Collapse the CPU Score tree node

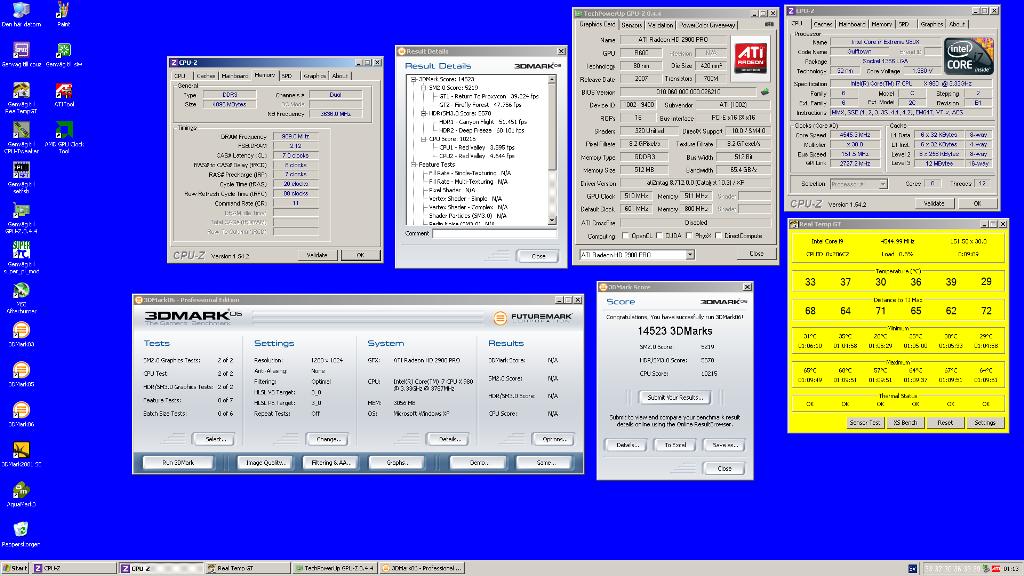(423, 138)
